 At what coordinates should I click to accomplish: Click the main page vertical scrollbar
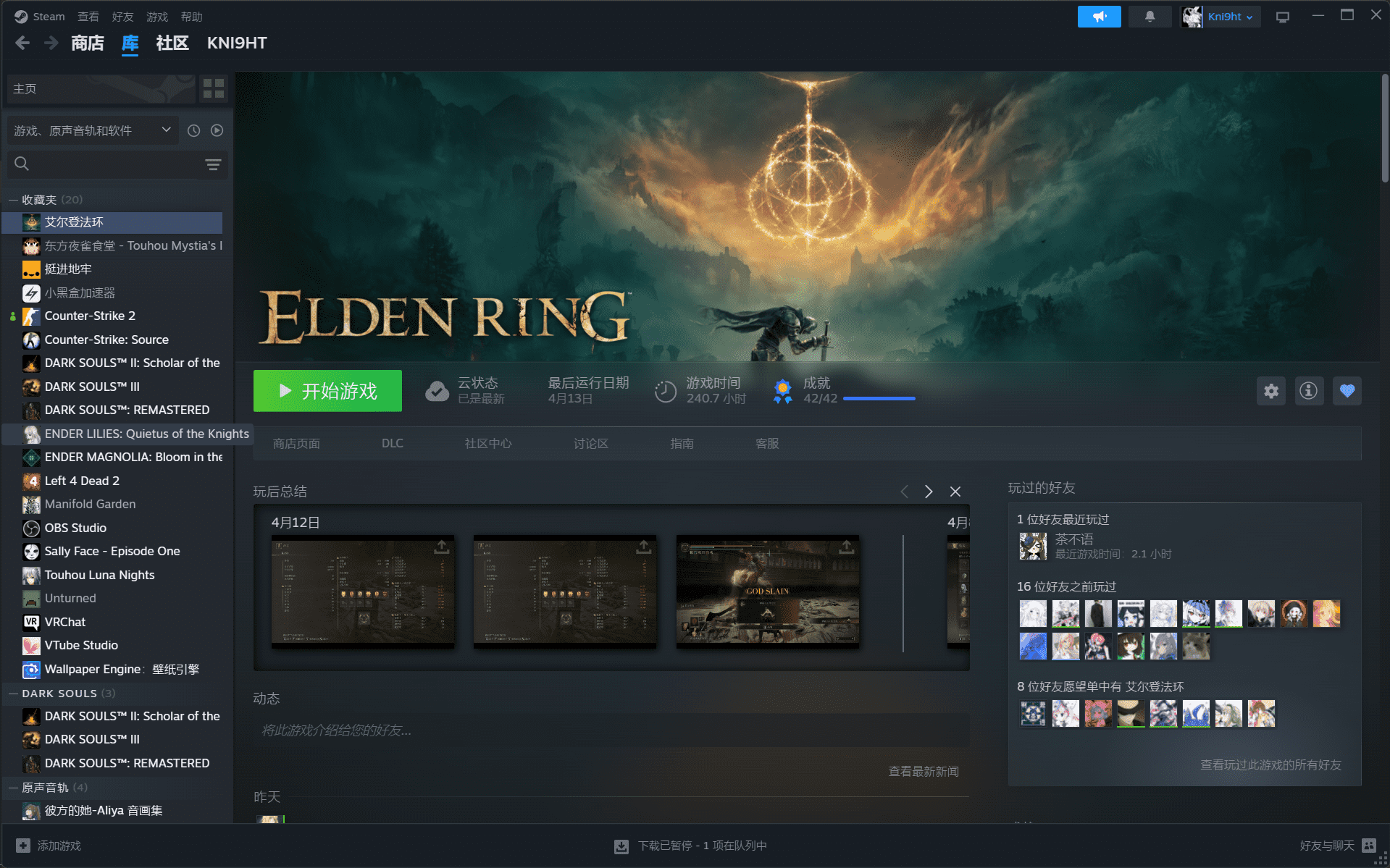tap(1384, 127)
